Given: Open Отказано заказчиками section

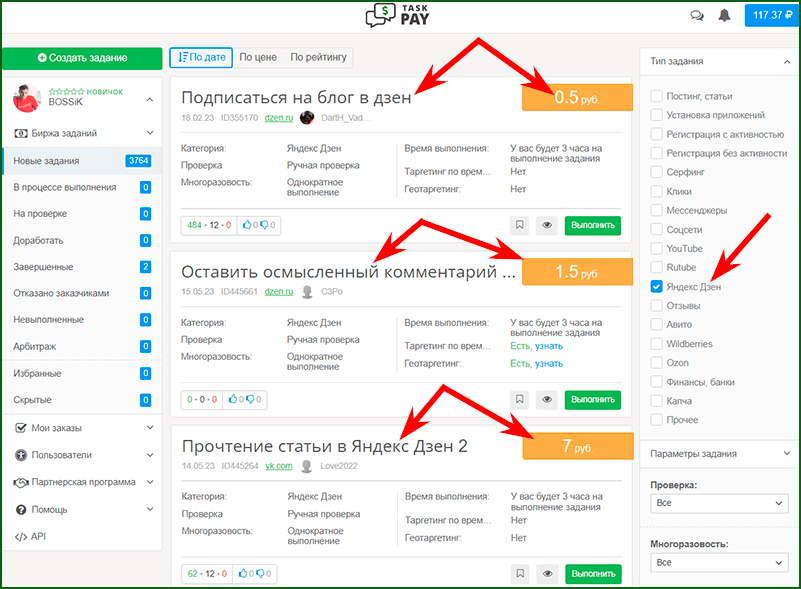Looking at the screenshot, I should 82,293.
